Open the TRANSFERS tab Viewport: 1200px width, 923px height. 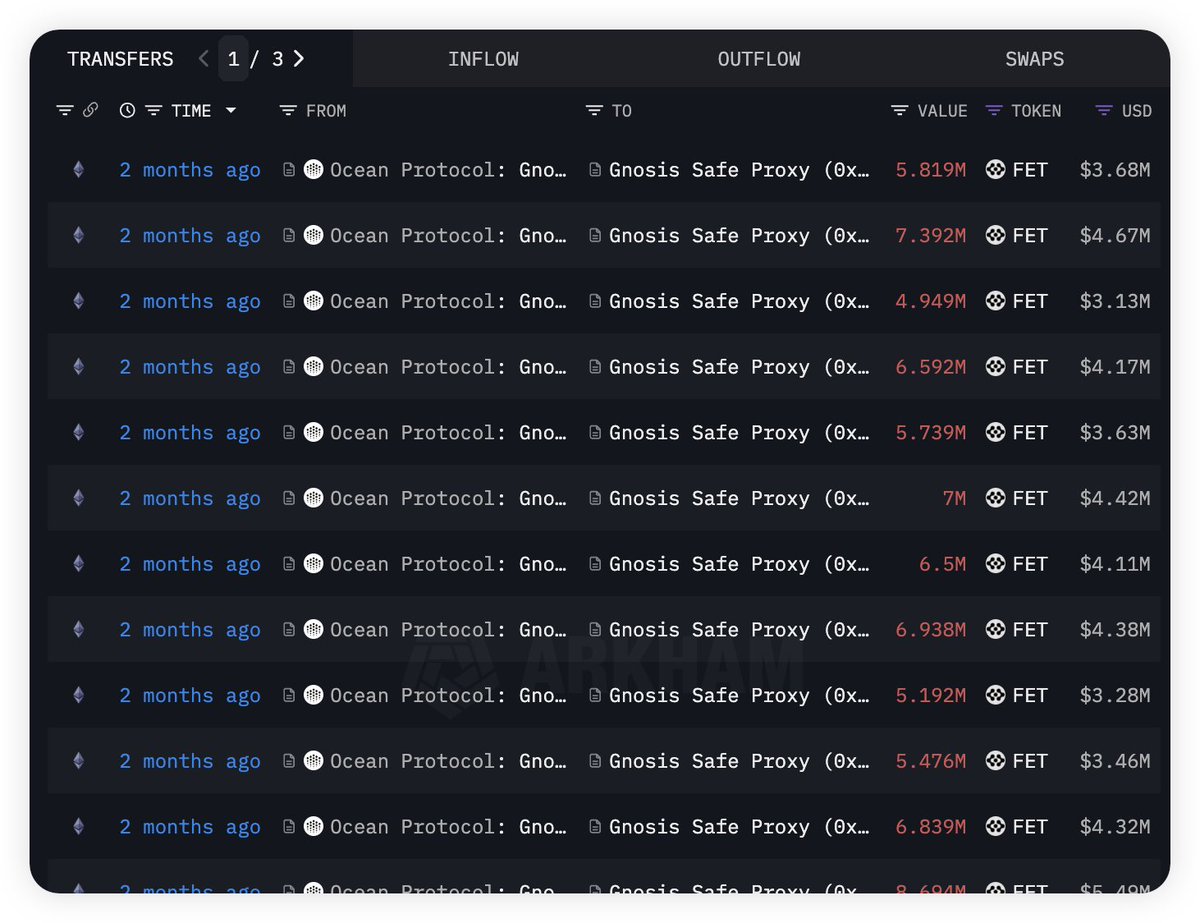click(x=120, y=59)
